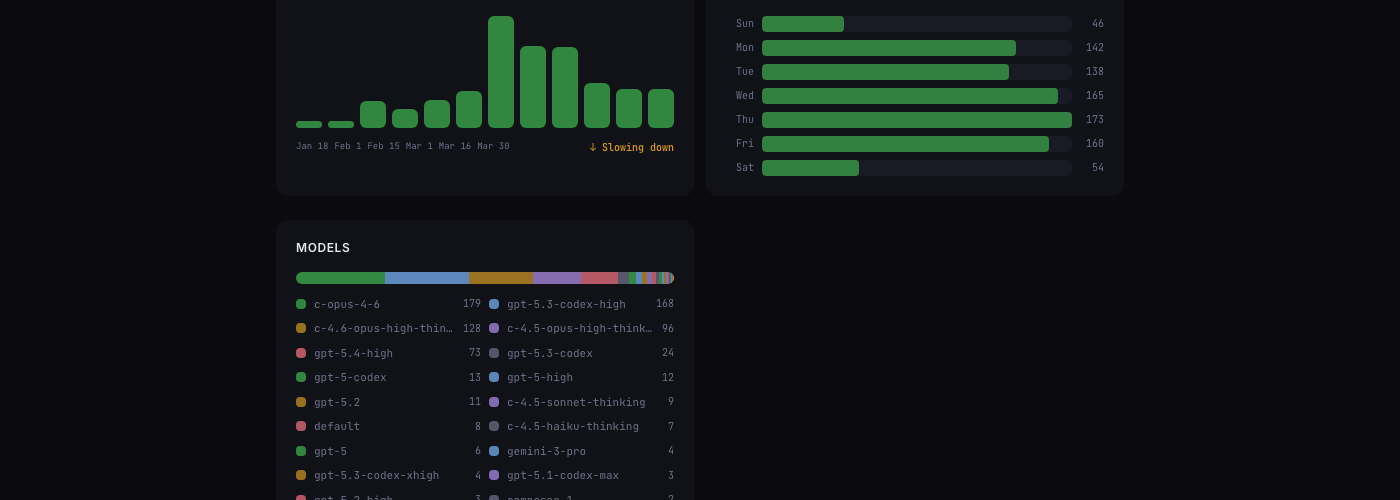This screenshot has height=500, width=1400.
Task: Click the down arrow beside Slowing down
Action: point(593,148)
